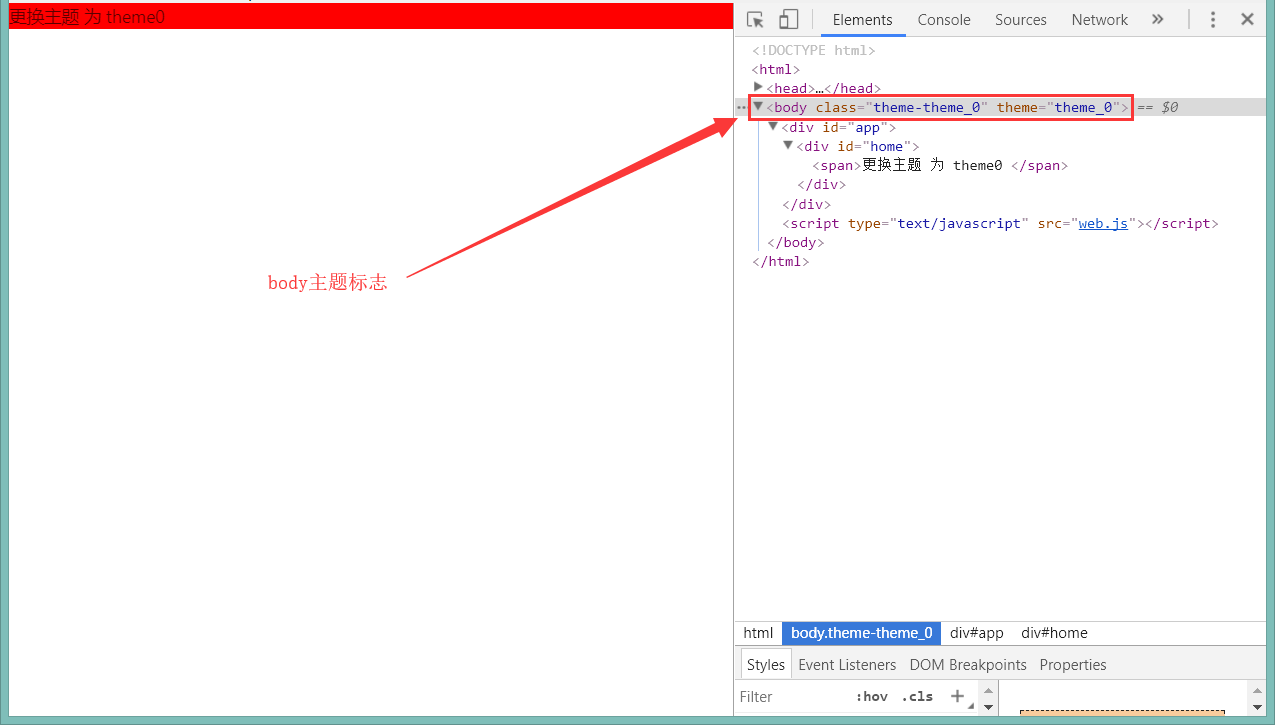Switch to the Elements tab
The width and height of the screenshot is (1275, 725).
(x=862, y=19)
